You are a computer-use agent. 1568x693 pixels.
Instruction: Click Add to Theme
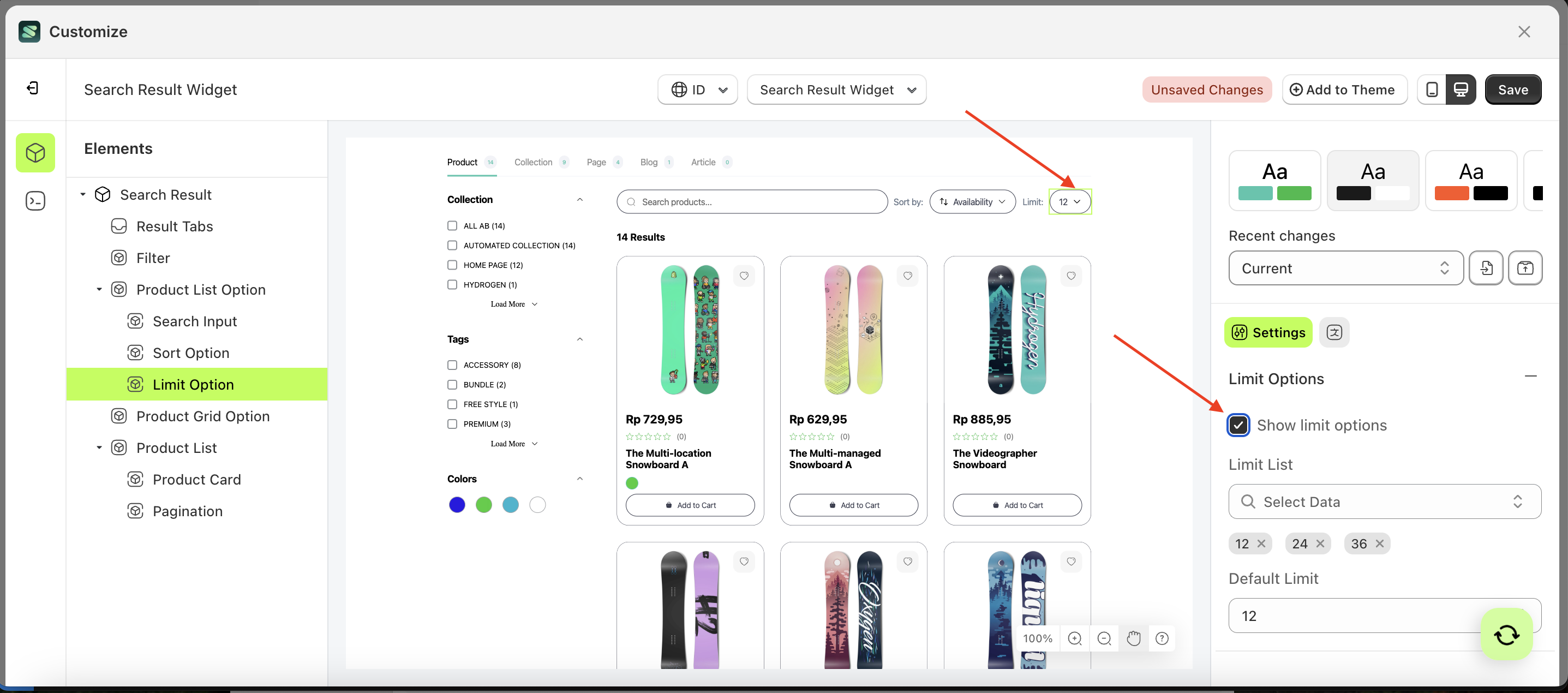pos(1345,89)
